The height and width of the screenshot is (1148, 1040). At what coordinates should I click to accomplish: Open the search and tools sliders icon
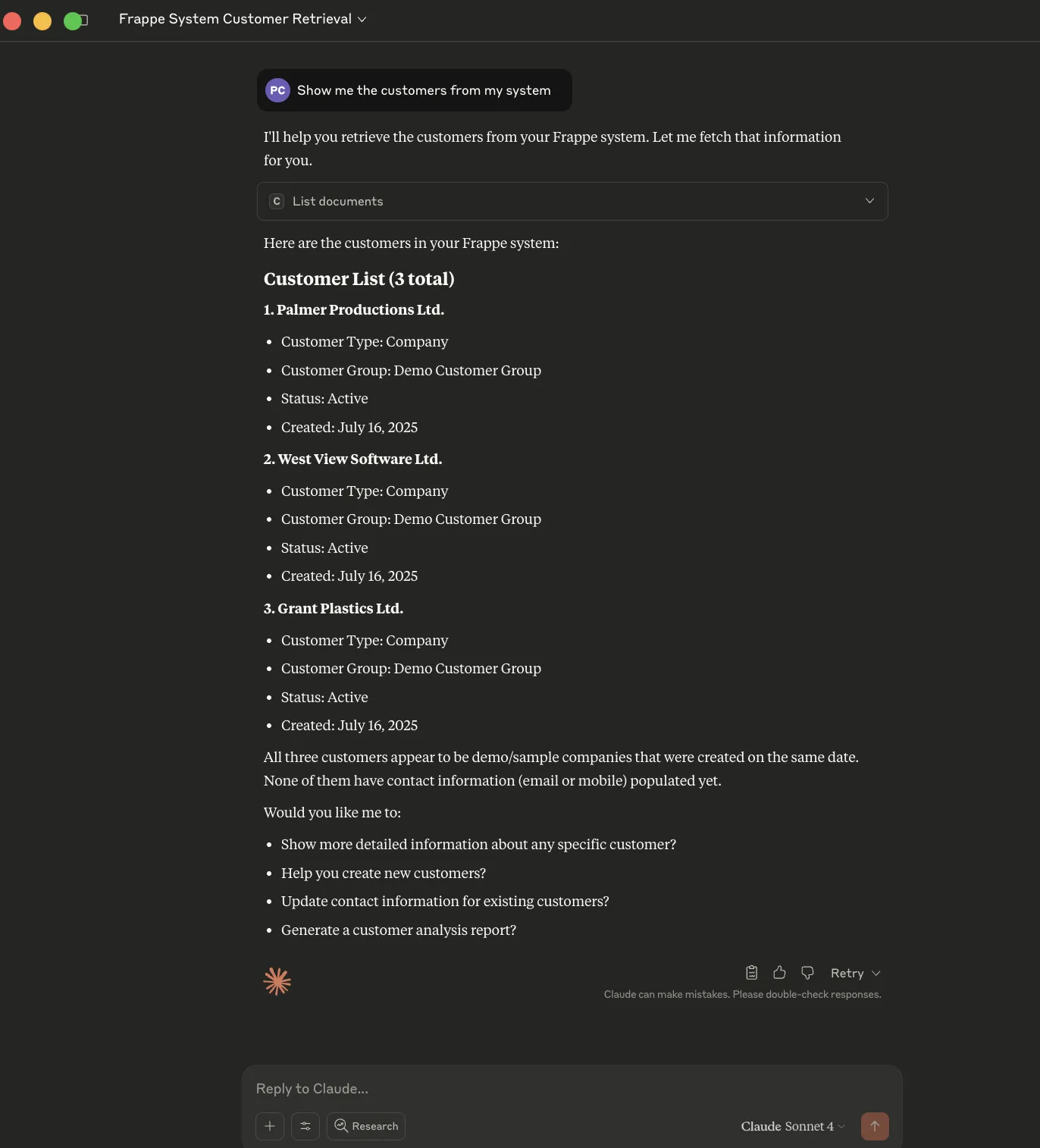click(305, 1126)
